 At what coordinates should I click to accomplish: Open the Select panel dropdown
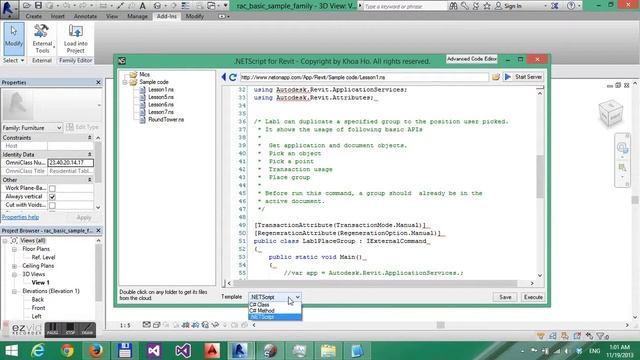pos(13,60)
